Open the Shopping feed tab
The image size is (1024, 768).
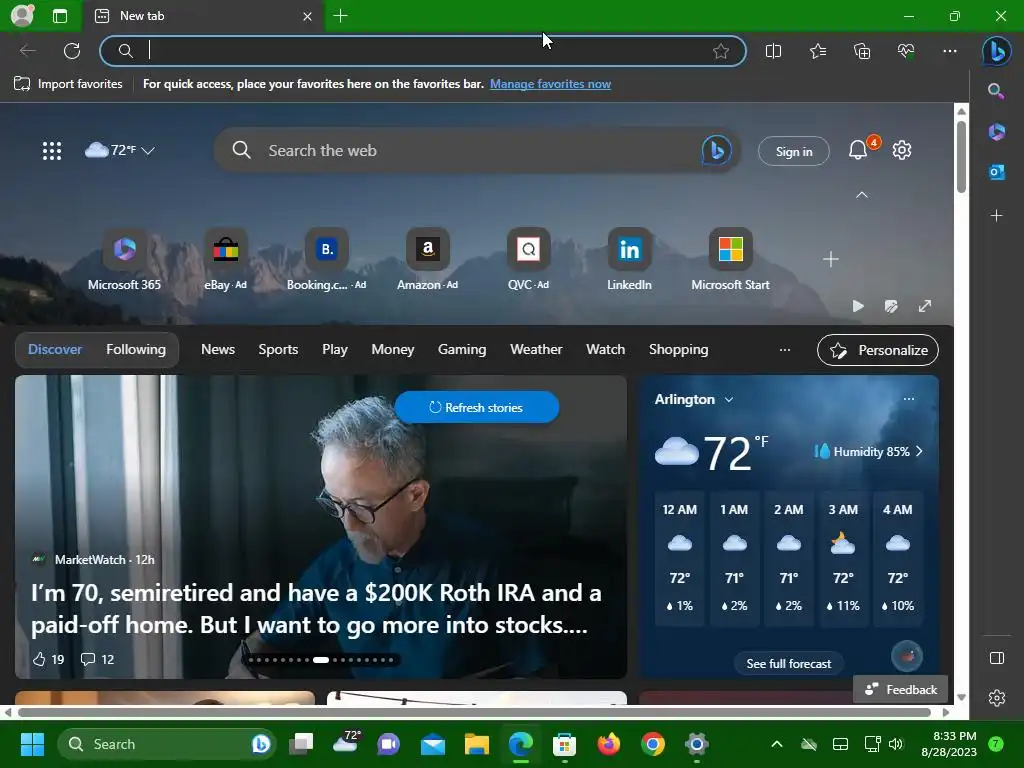tap(679, 349)
